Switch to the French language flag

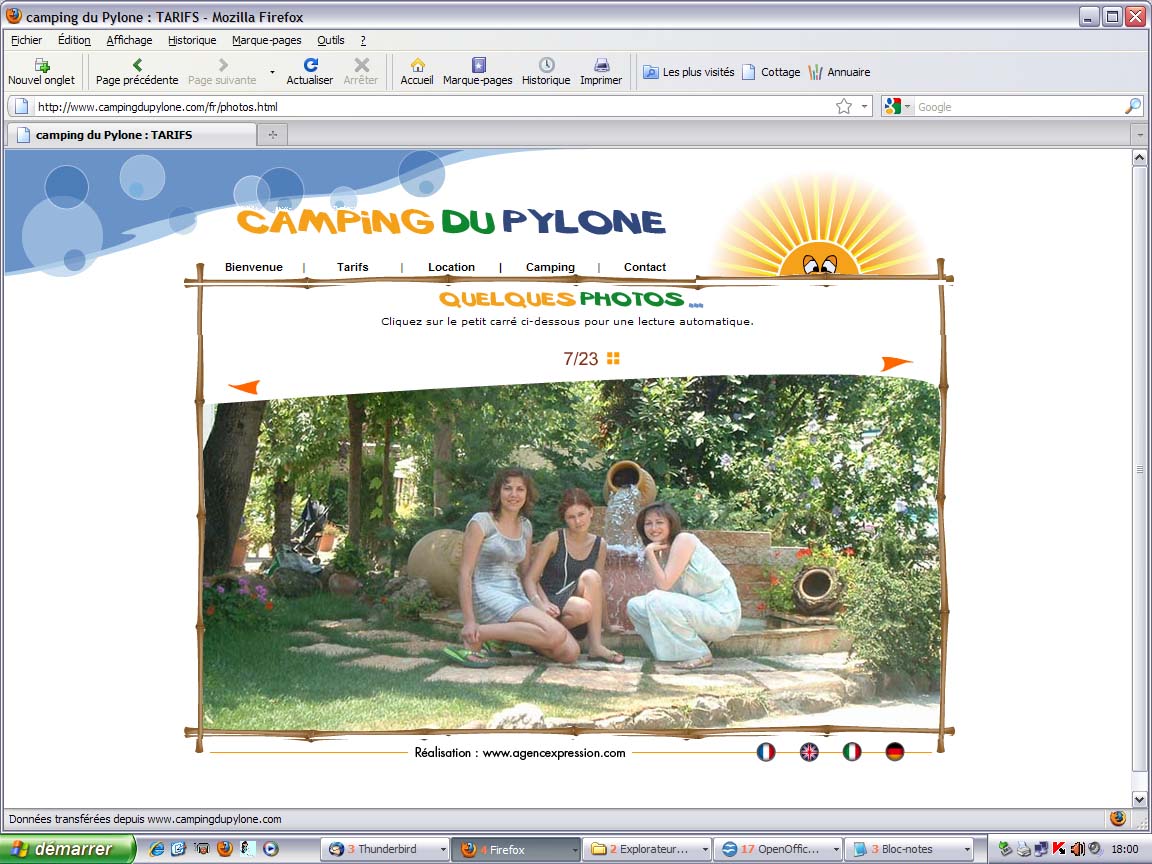pyautogui.click(x=766, y=752)
